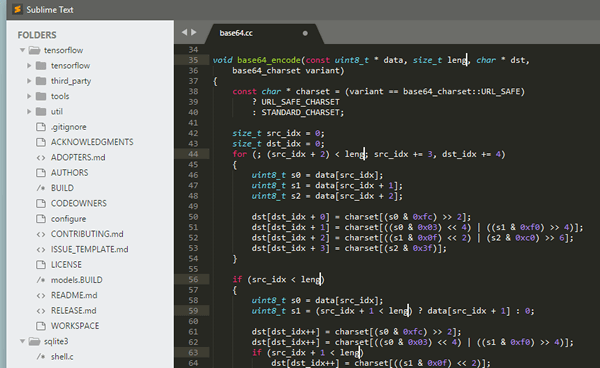Screen dimensions: 600x368
Task: Click URL_SAFE_CHARSET on line 39
Action: pos(300,102)
